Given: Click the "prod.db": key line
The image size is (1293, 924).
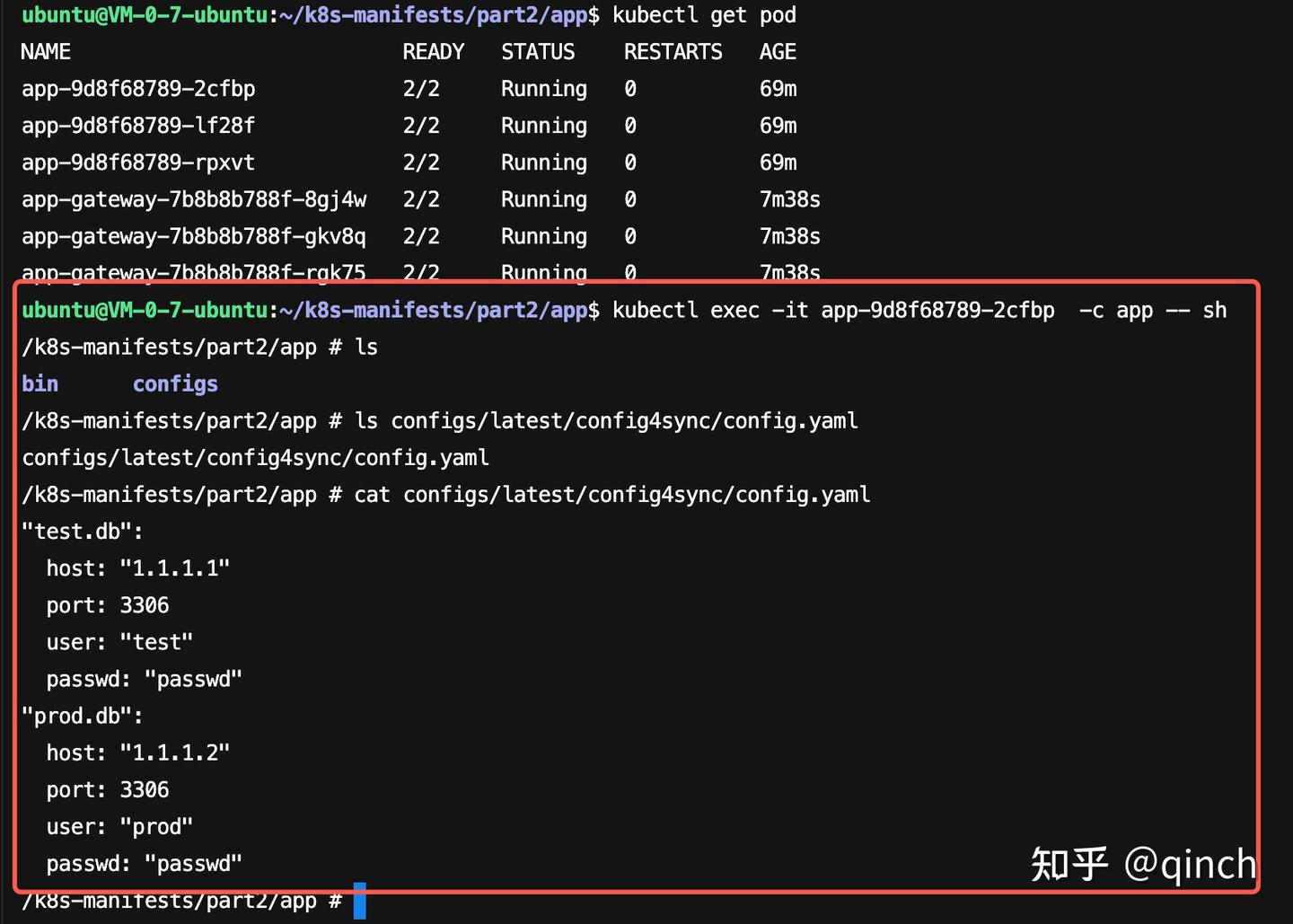Looking at the screenshot, I should tap(83, 716).
